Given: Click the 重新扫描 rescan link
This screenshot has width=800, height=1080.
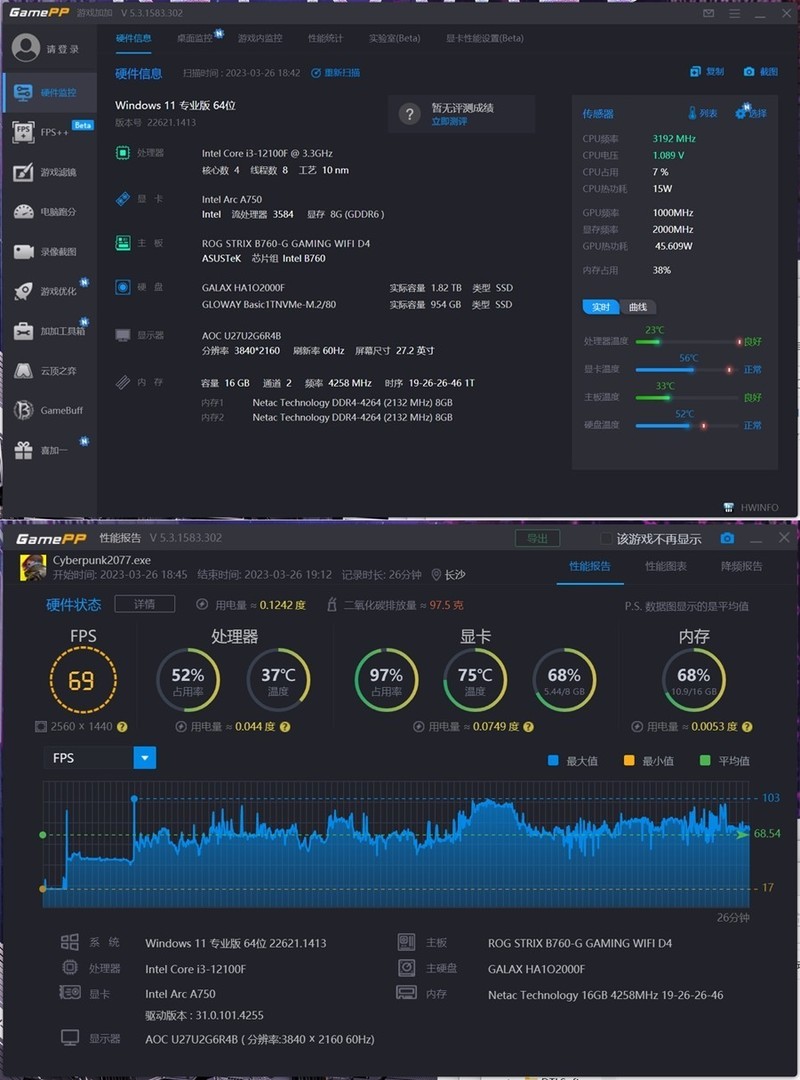Looking at the screenshot, I should 336,73.
